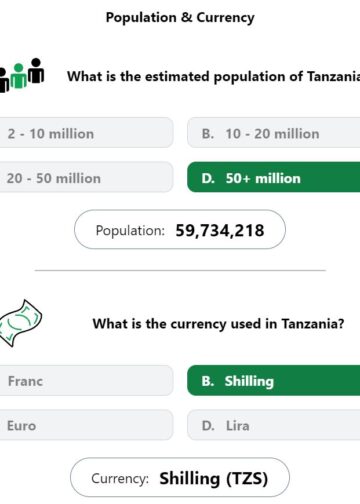Select answer D '50+ million'

(274, 177)
